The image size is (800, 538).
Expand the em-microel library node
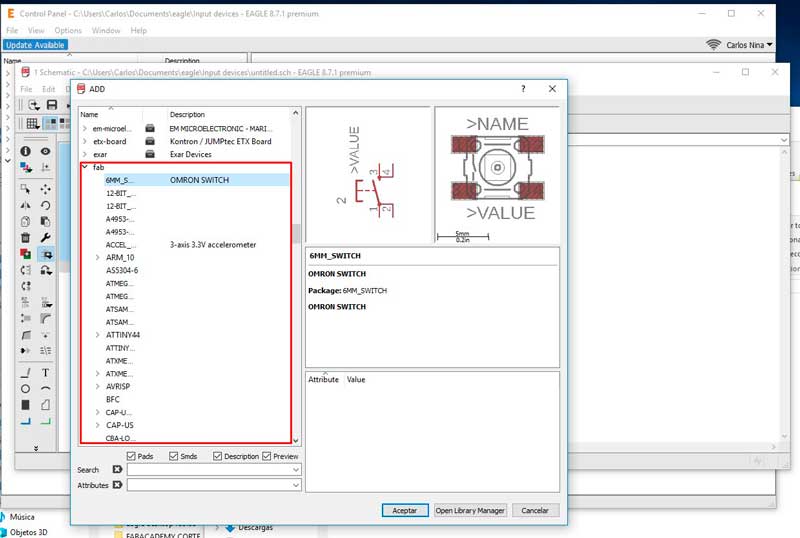[85, 129]
